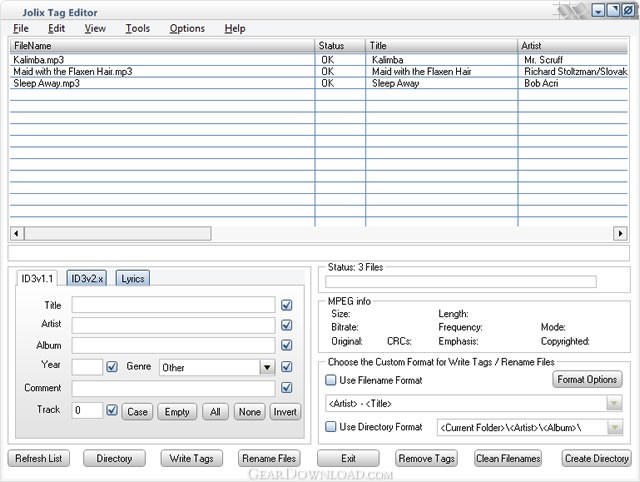The image size is (640, 482).
Task: Open the Tools menu
Action: (x=138, y=29)
